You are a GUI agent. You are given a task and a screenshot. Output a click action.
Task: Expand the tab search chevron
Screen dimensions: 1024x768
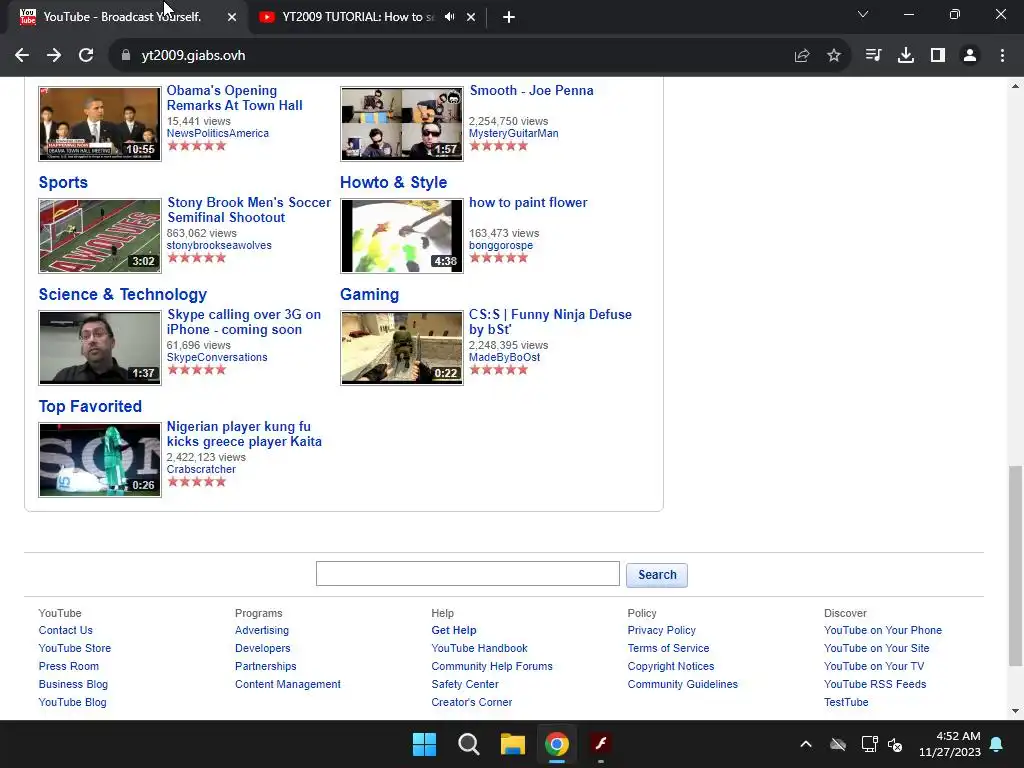click(x=863, y=14)
